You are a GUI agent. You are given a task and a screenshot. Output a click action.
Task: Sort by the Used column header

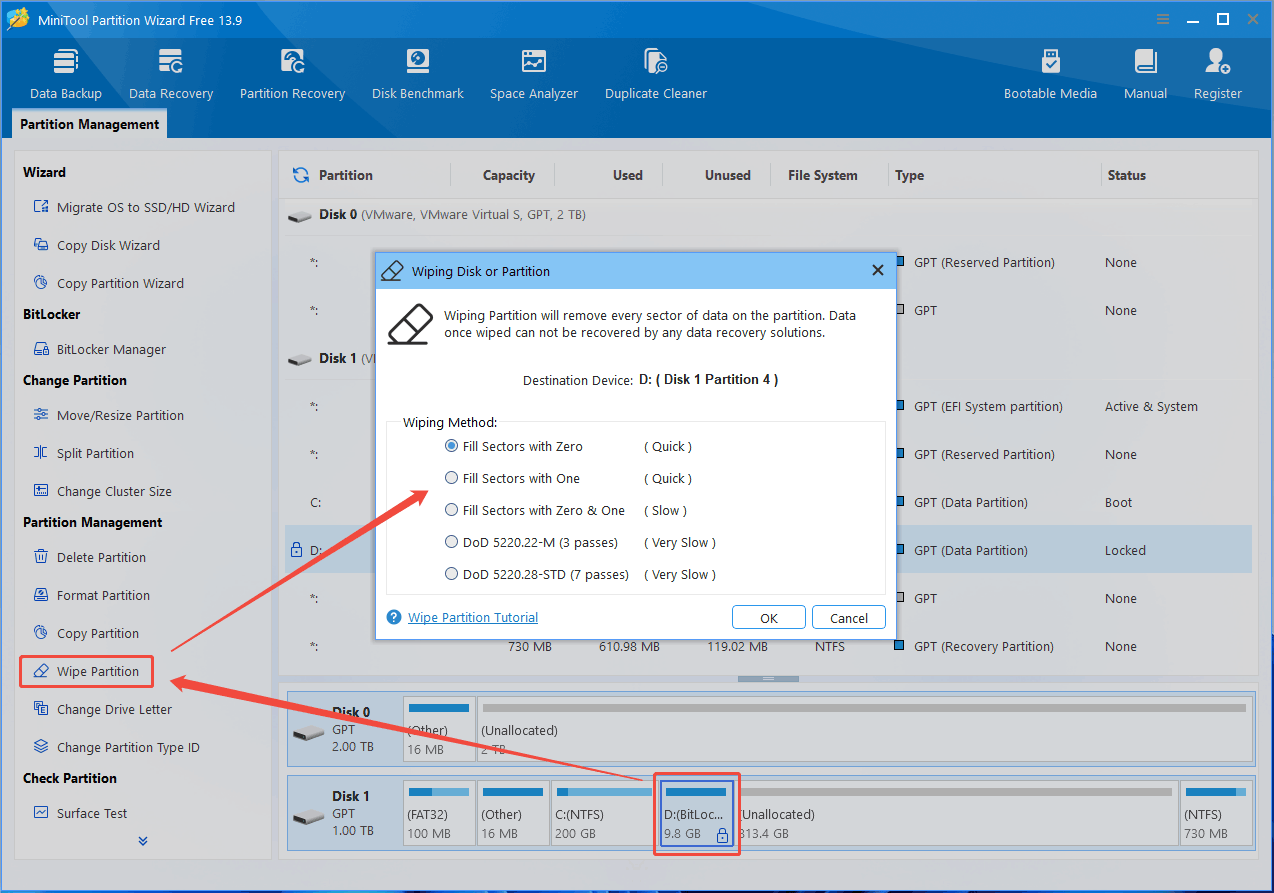[x=628, y=175]
